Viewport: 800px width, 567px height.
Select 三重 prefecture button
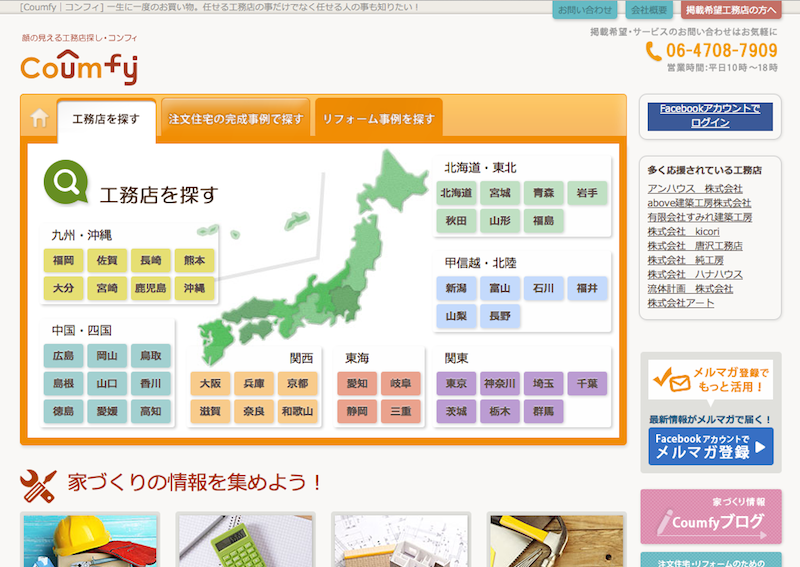[401, 411]
